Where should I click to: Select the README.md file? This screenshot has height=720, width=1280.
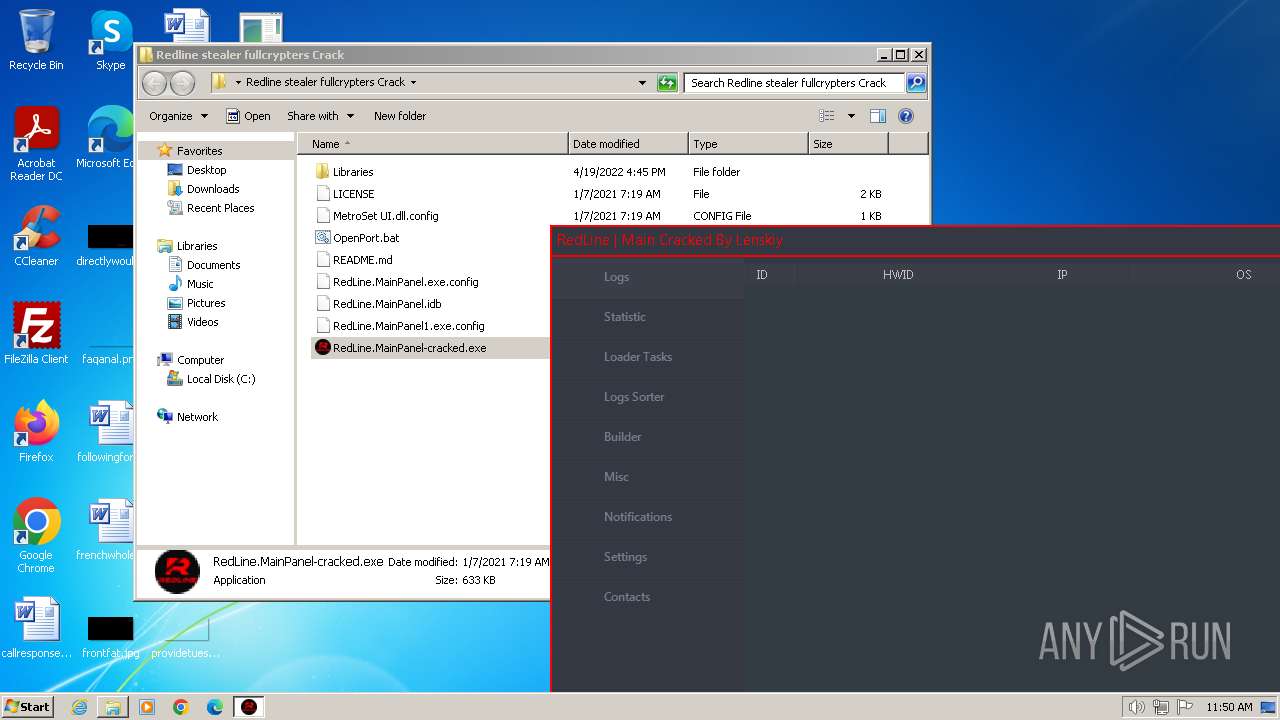tap(362, 260)
